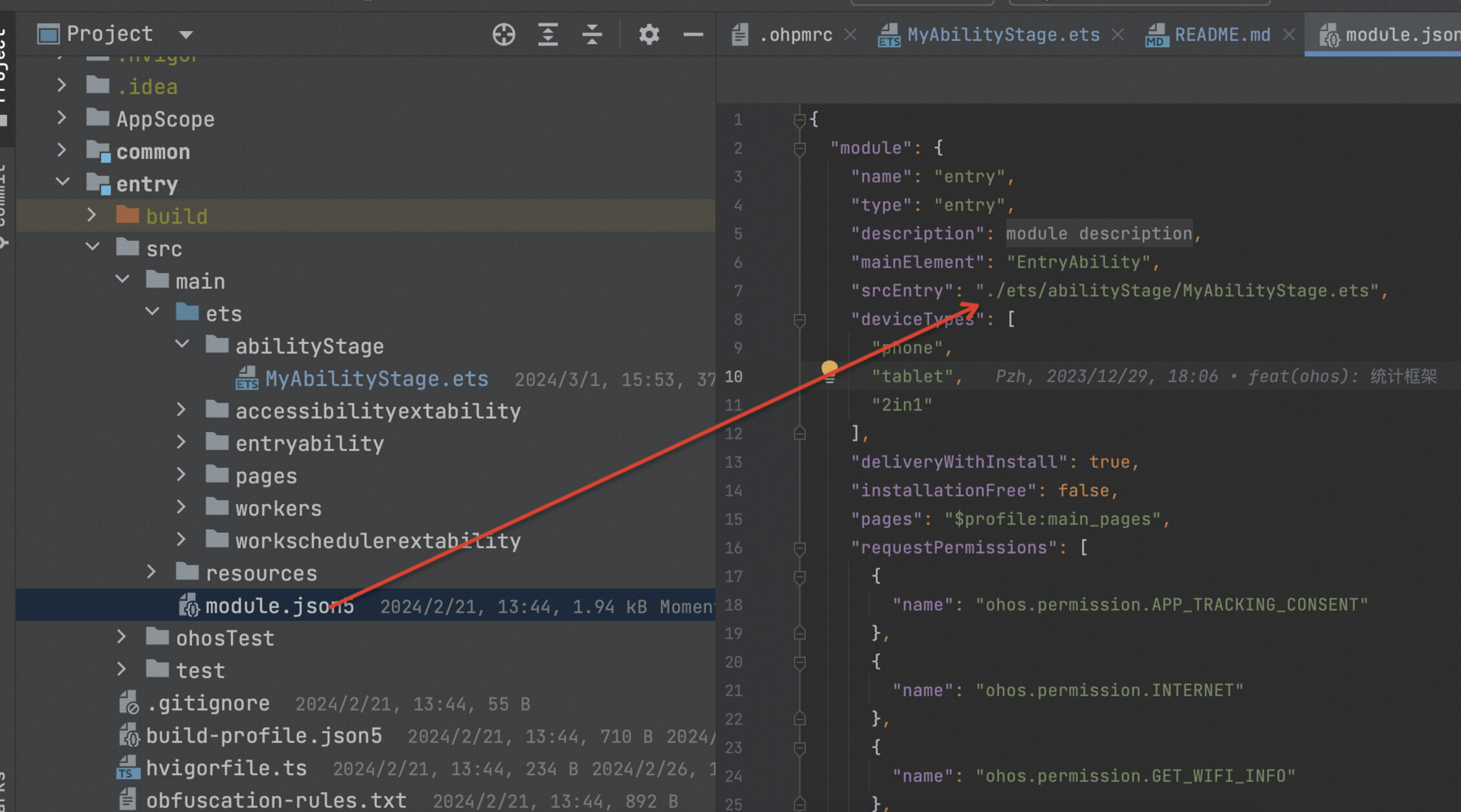Viewport: 1461px width, 812px height.
Task: Expand the accessibilityextability folder
Action: (x=181, y=409)
